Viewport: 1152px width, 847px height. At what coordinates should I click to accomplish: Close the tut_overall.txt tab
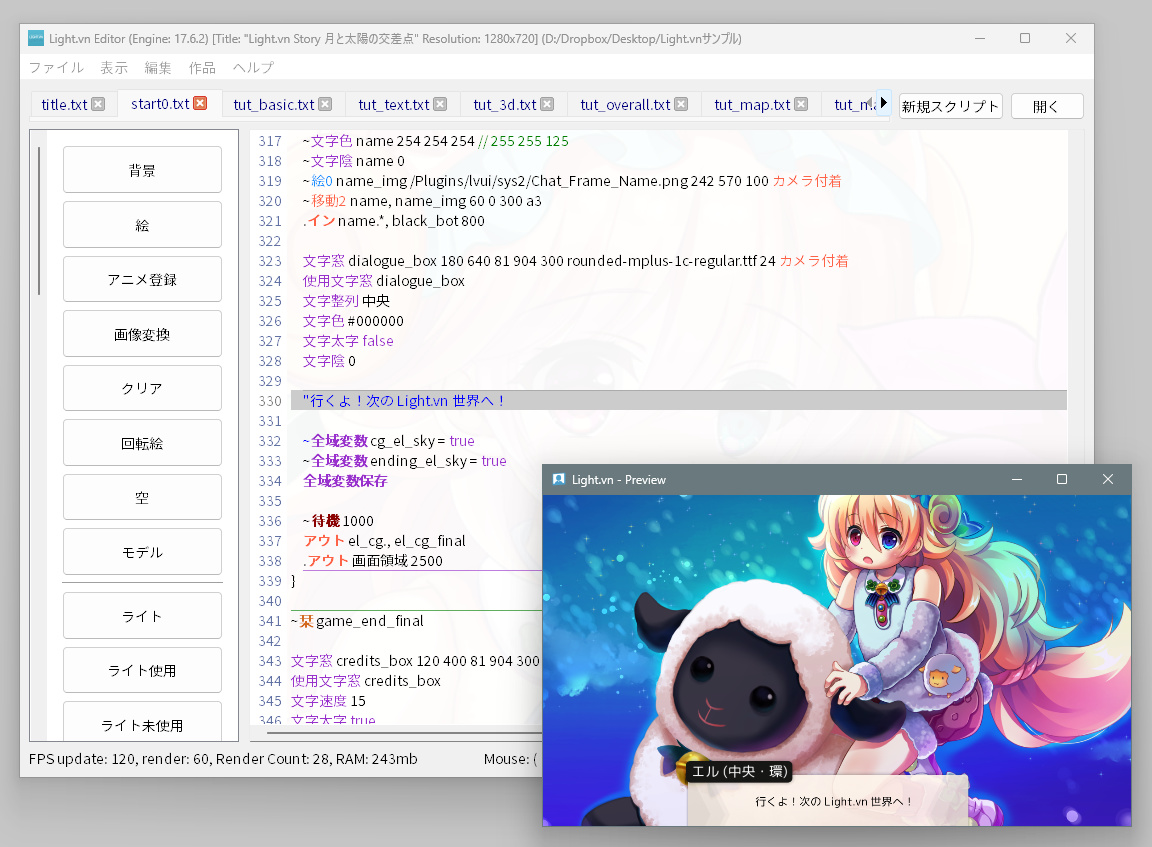681,104
